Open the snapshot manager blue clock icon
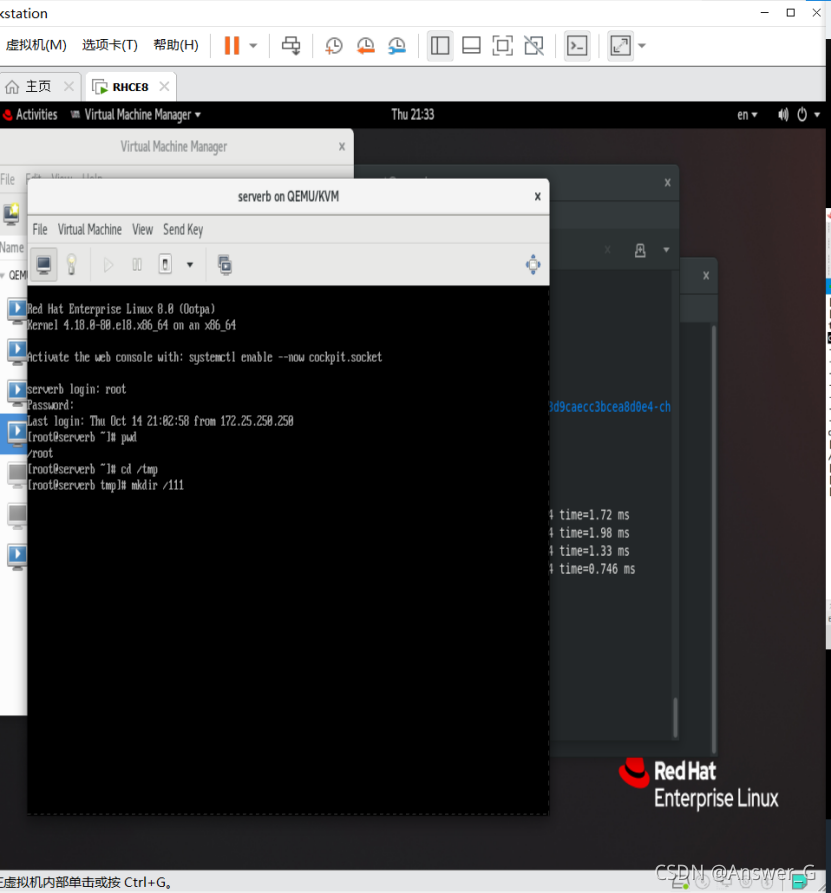831x893 pixels. pyautogui.click(x=396, y=46)
